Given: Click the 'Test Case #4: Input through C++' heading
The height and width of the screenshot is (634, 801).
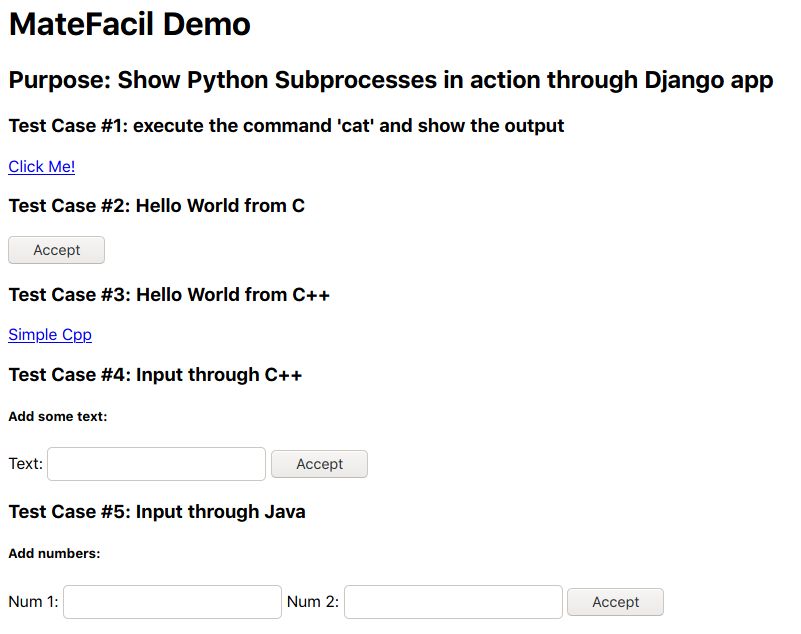Looking at the screenshot, I should [155, 375].
